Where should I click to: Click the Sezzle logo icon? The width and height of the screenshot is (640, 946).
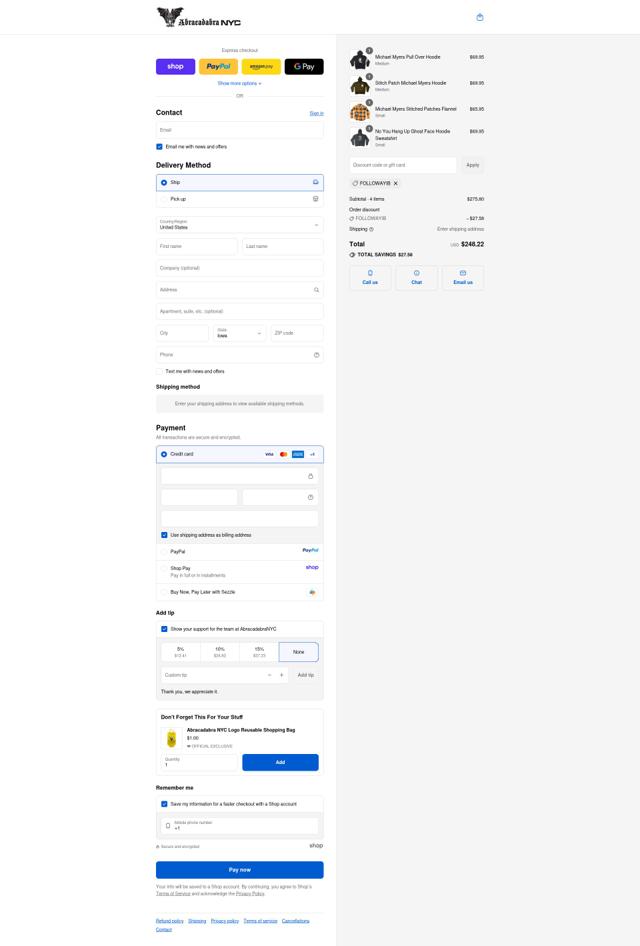312,592
